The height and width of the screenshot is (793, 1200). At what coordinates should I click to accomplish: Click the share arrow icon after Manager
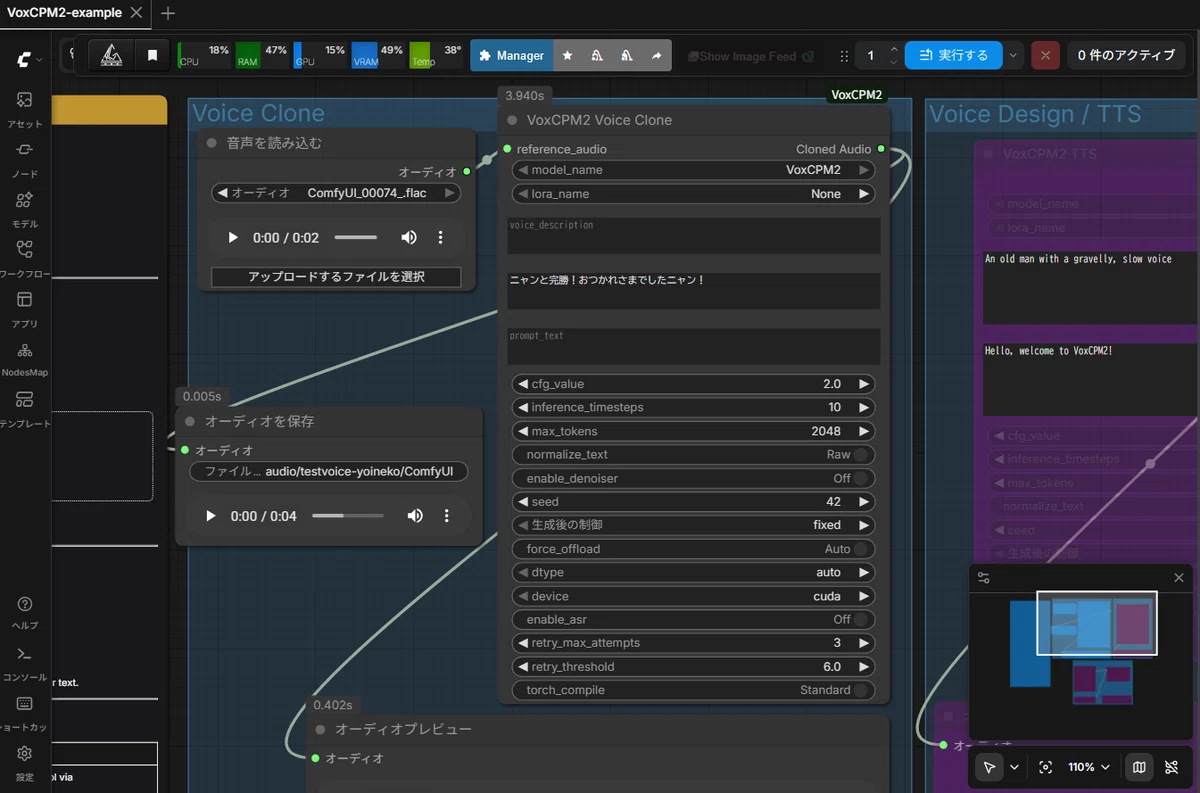click(656, 56)
